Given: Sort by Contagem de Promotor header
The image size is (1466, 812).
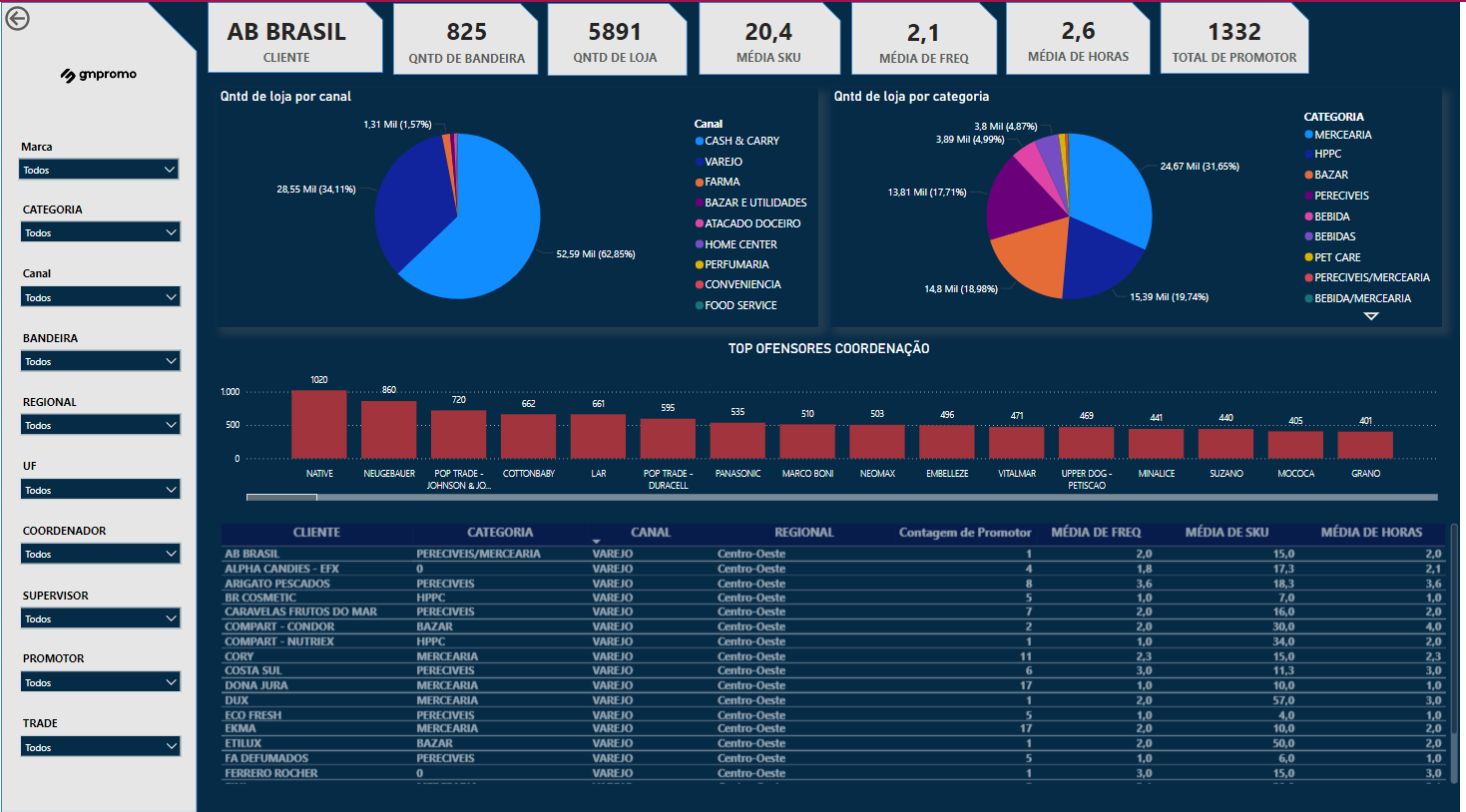Looking at the screenshot, I should (965, 533).
